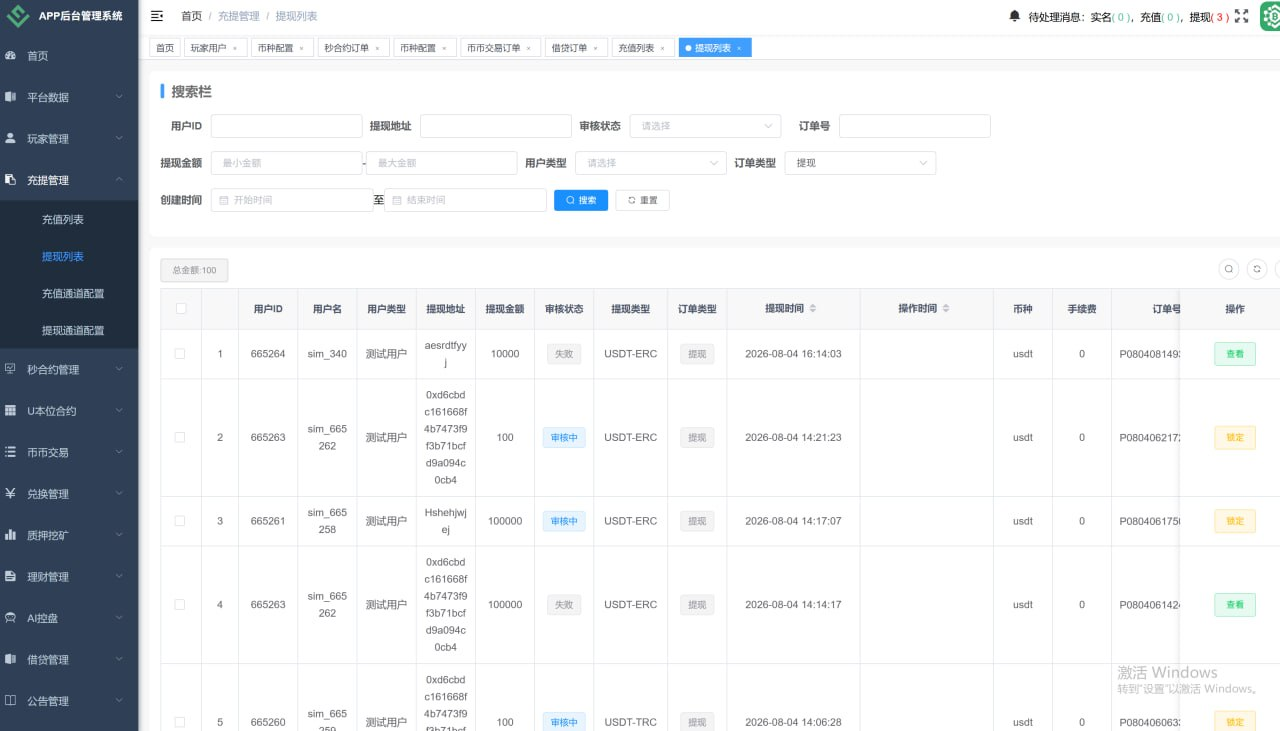The width and height of the screenshot is (1280, 731).
Task: Toggle fullscreen mode icon
Action: point(1242,16)
